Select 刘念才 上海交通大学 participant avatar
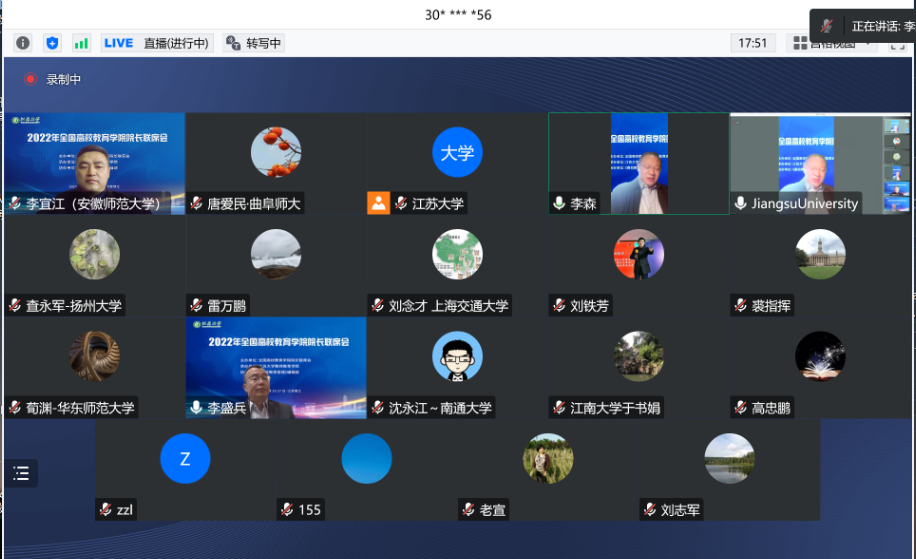The image size is (916, 559). pyautogui.click(x=457, y=254)
